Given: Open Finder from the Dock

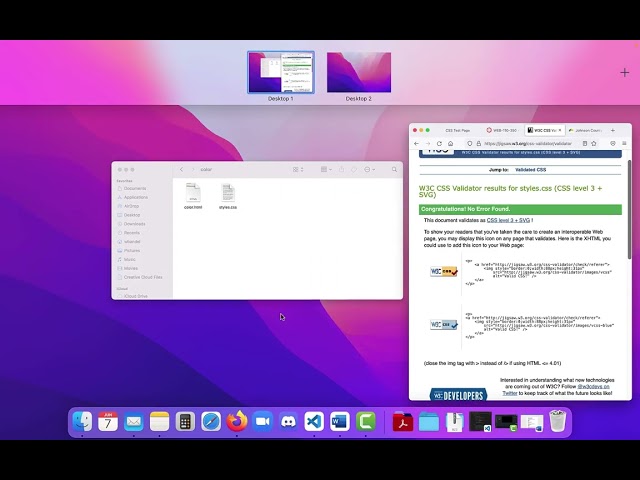Looking at the screenshot, I should coord(82,421).
